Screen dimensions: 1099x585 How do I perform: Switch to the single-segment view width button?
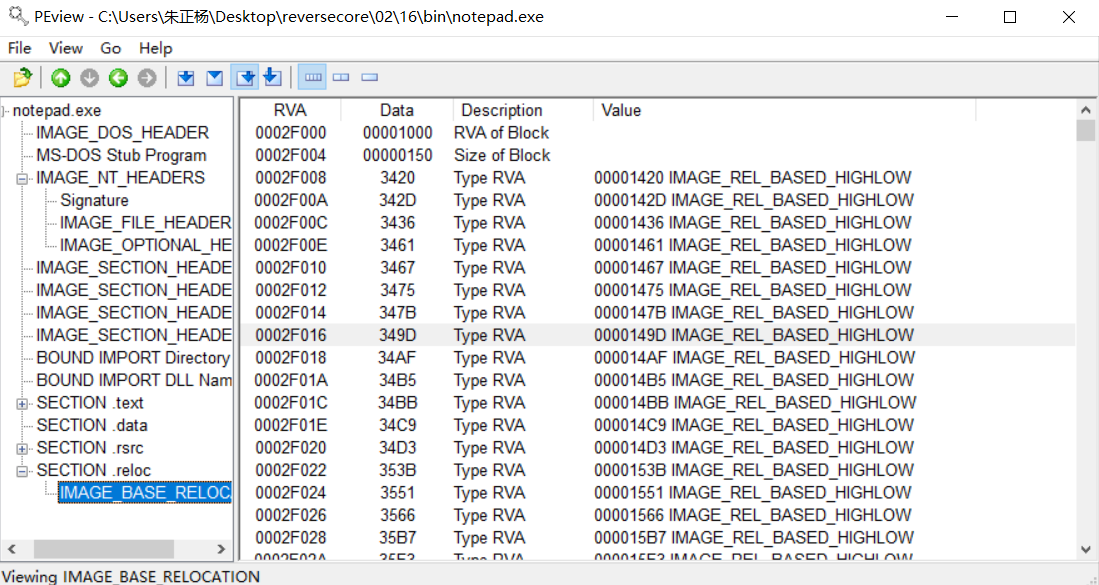369,78
